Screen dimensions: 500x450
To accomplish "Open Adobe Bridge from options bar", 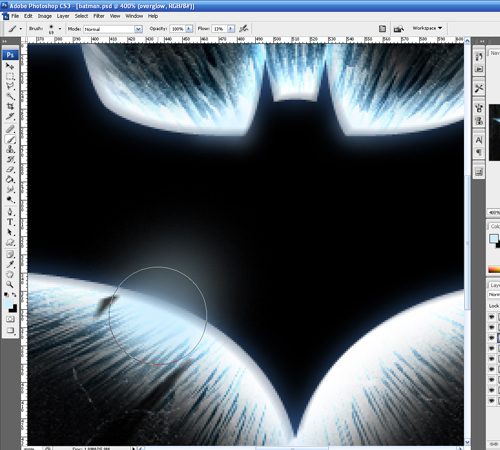I will [399, 29].
